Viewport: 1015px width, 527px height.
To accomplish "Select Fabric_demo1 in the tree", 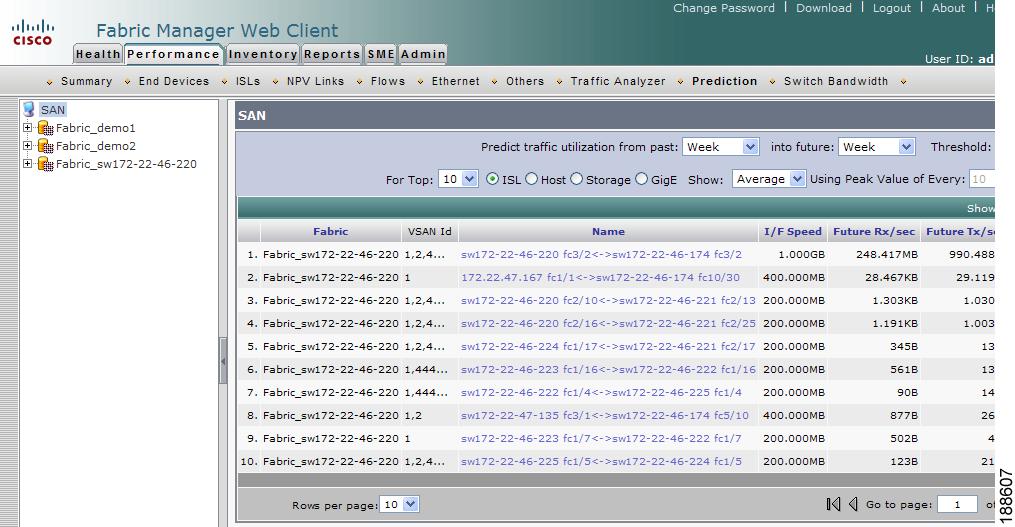I will (95, 128).
